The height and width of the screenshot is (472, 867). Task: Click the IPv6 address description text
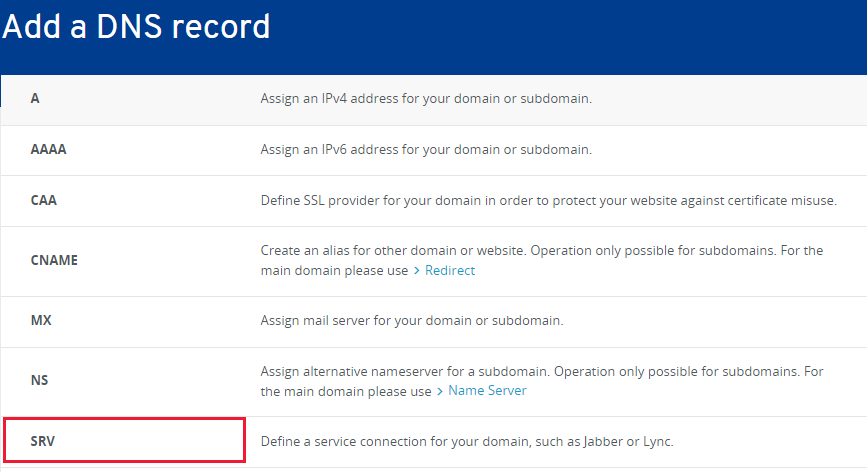[426, 149]
